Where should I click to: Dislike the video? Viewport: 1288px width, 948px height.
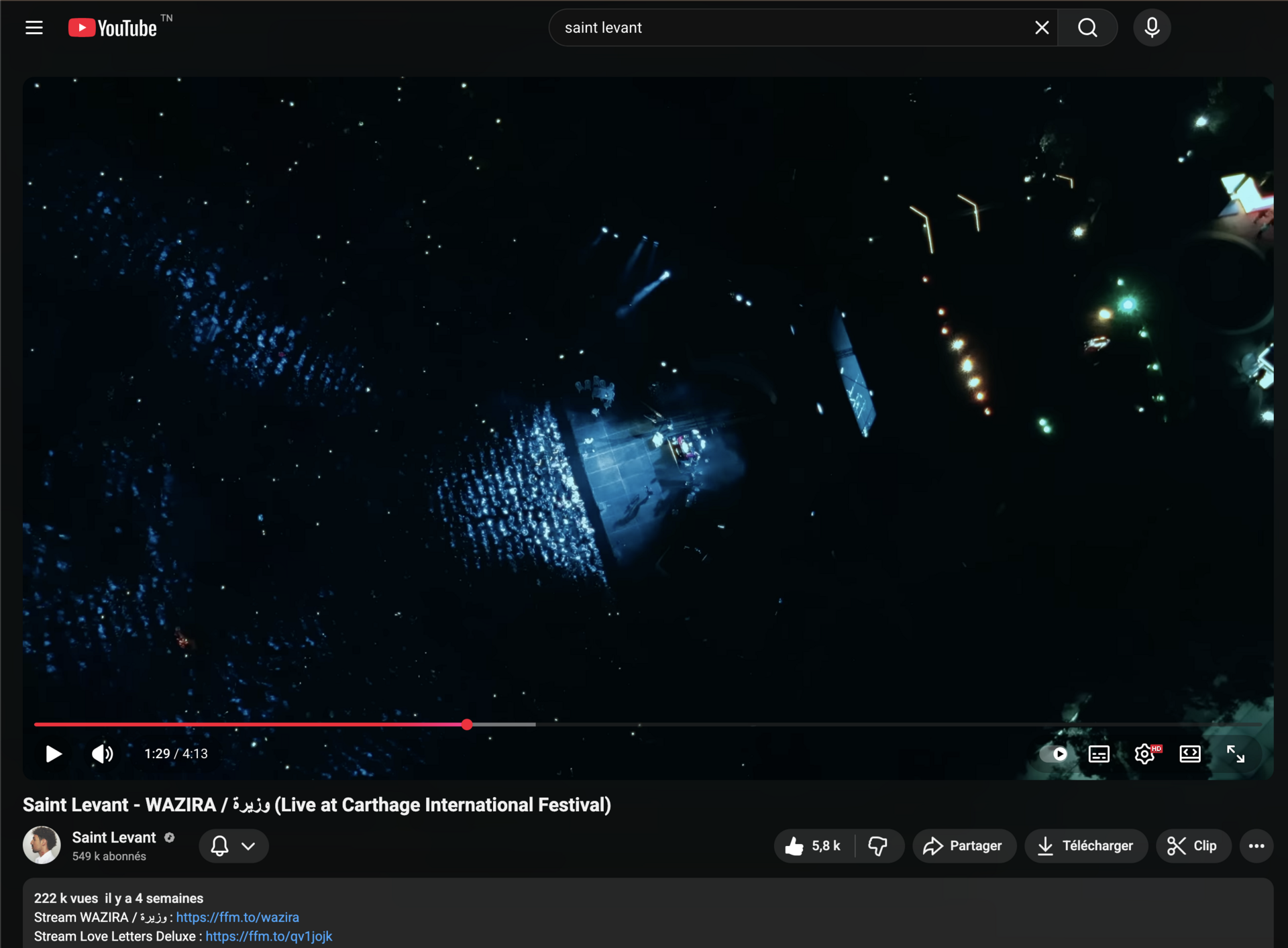(878, 846)
